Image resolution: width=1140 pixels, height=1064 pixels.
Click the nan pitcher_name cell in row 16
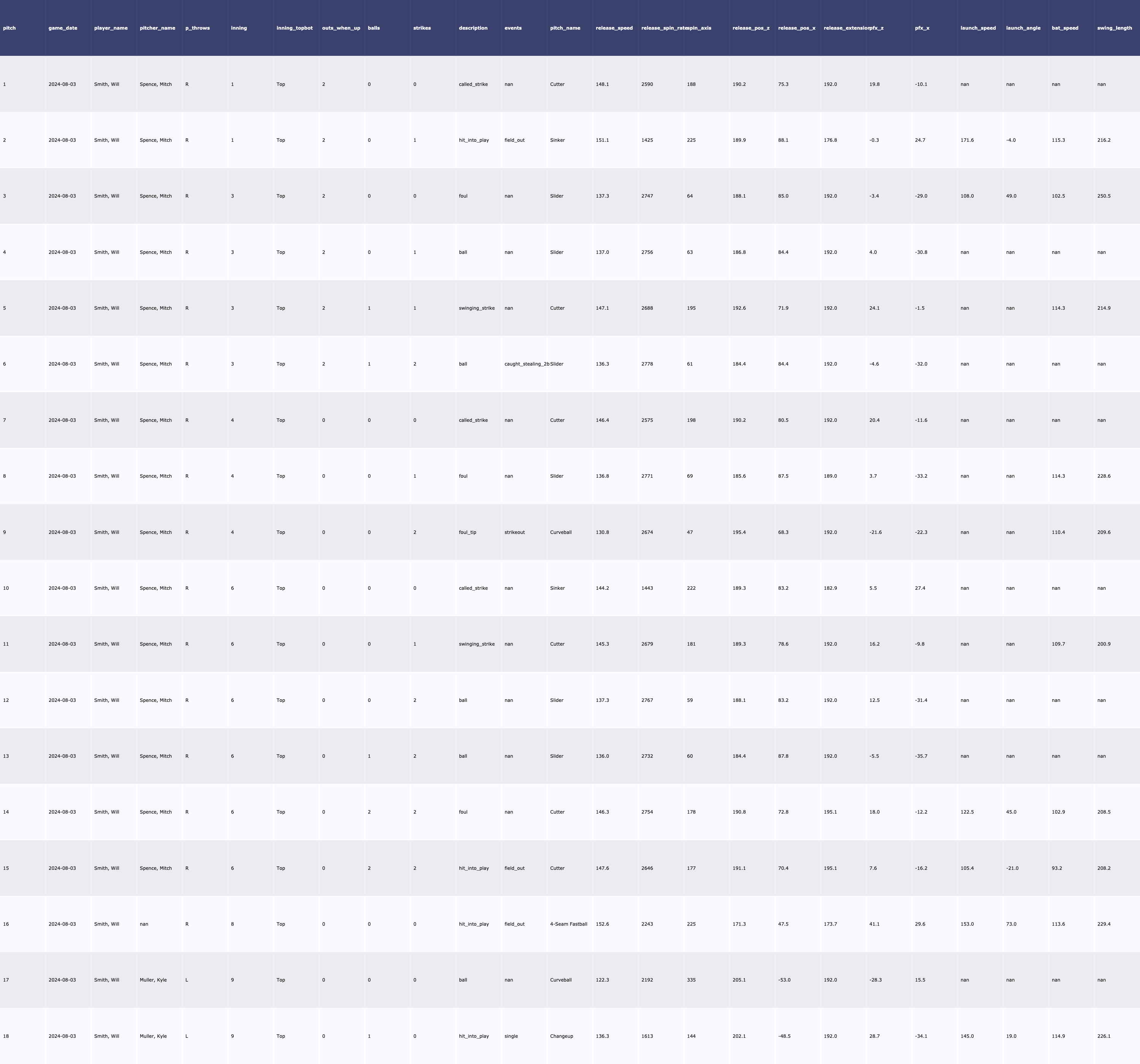tap(144, 924)
